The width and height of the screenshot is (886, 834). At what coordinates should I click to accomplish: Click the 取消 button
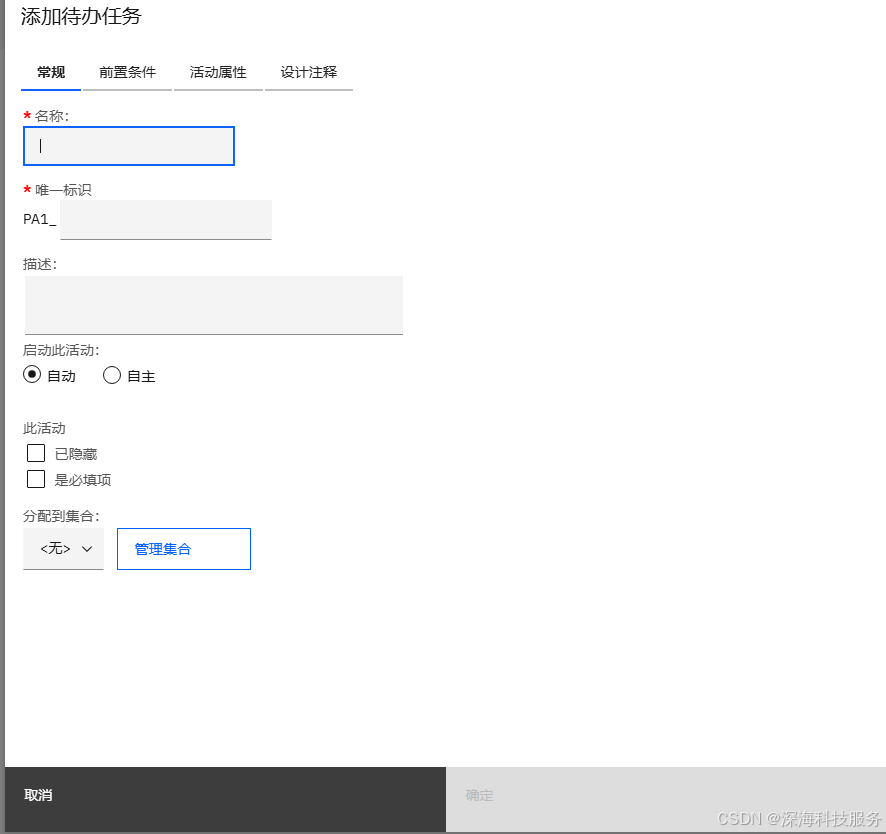click(225, 799)
